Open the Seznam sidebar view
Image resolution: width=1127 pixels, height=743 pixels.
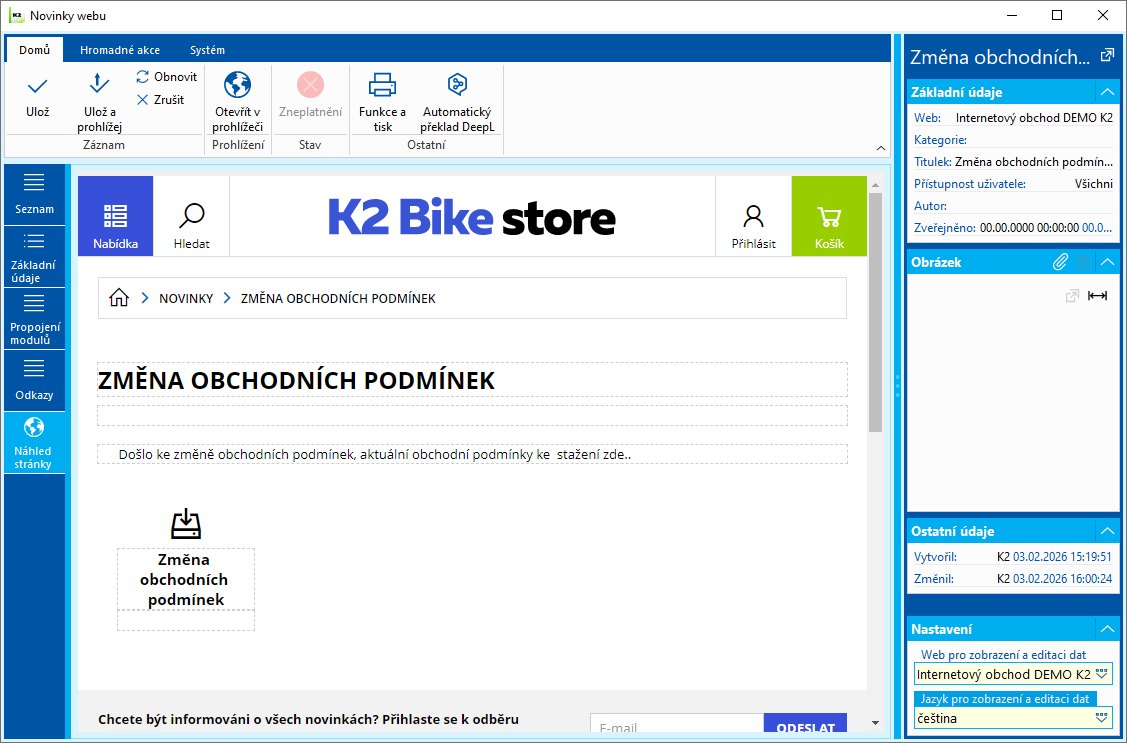coord(34,194)
